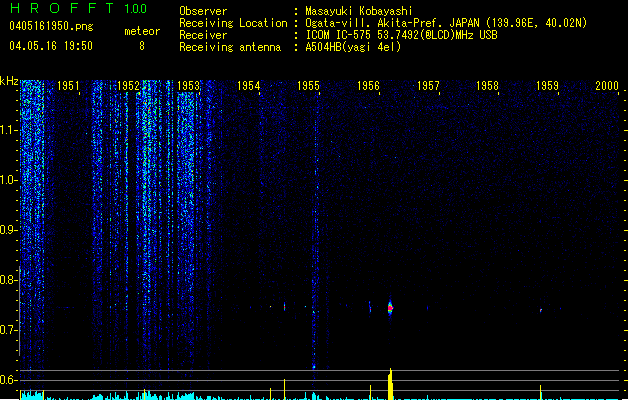Click the 1.1 kHz frequency label
This screenshot has height=400, width=629.
tap(8, 130)
